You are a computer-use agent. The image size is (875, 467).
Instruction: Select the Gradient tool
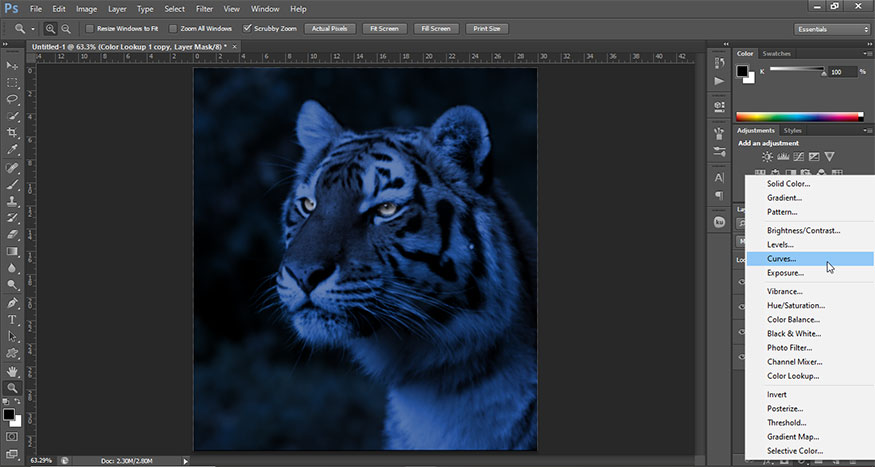point(12,251)
